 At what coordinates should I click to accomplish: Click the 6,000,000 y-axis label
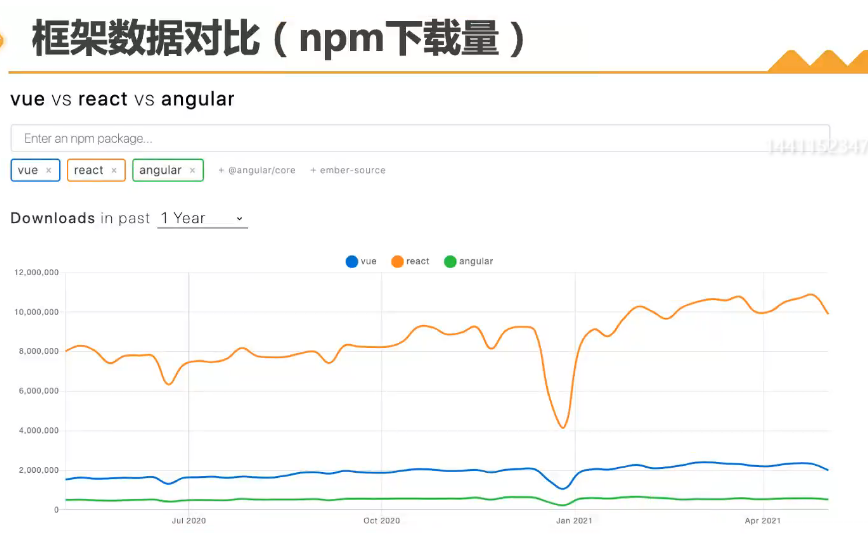pos(39,391)
